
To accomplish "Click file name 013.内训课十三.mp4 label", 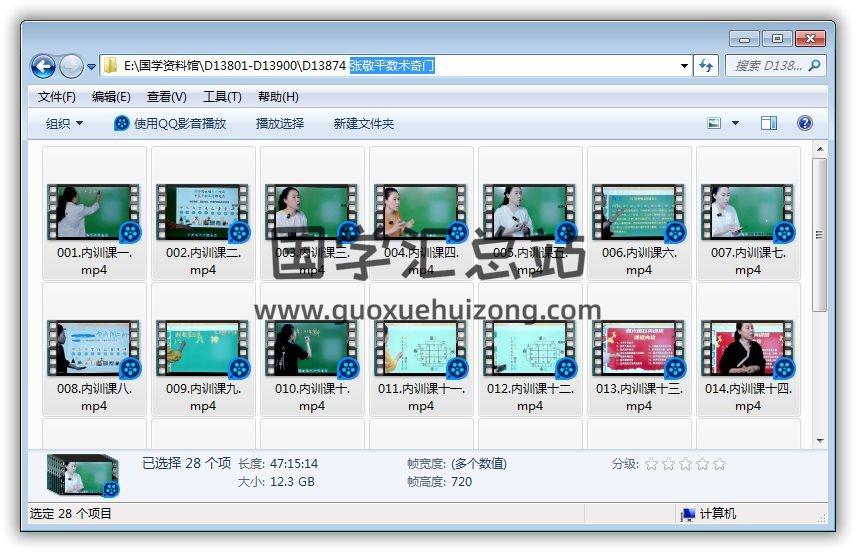I will tap(639, 397).
